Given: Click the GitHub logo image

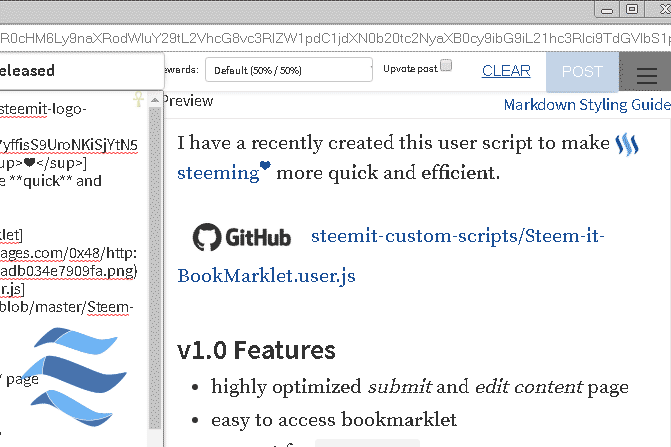Looking at the screenshot, I should (242, 237).
